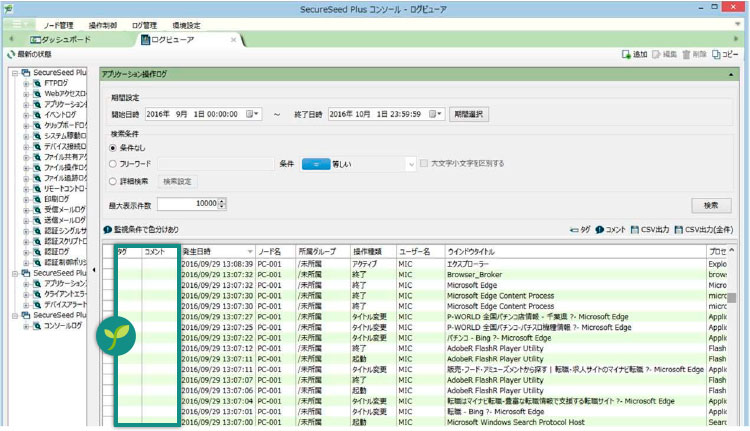Viewport: 750px width, 431px height.
Task: Click the 検索 search button
Action: click(711, 206)
